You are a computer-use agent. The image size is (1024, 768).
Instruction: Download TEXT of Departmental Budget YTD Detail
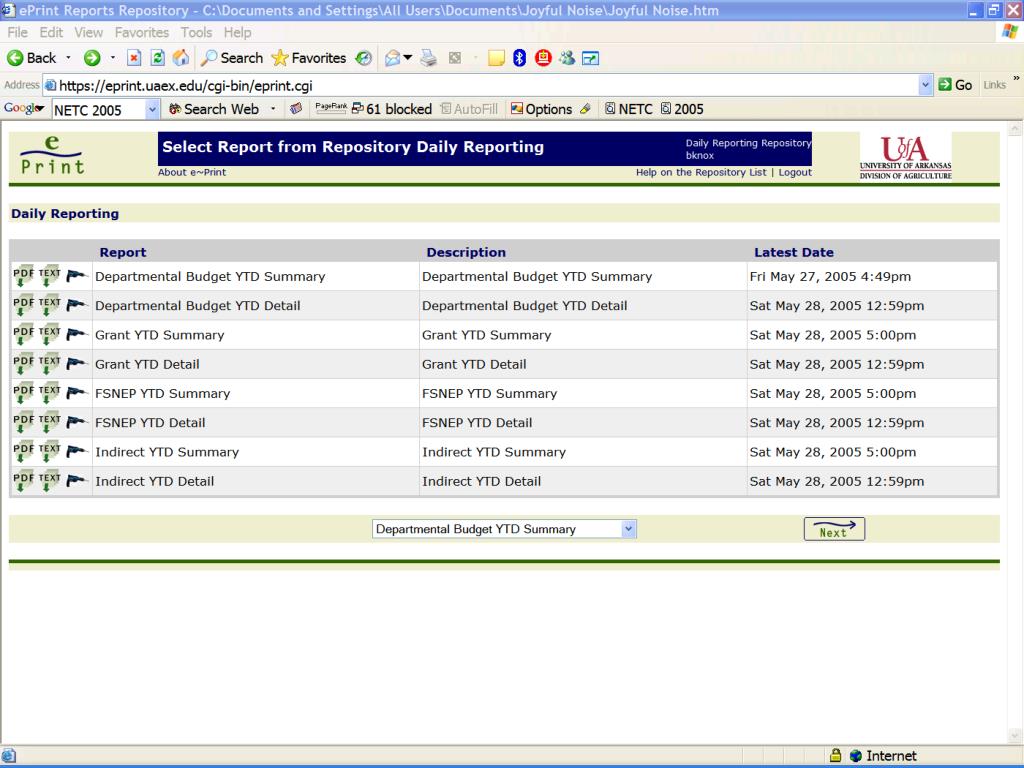50,306
